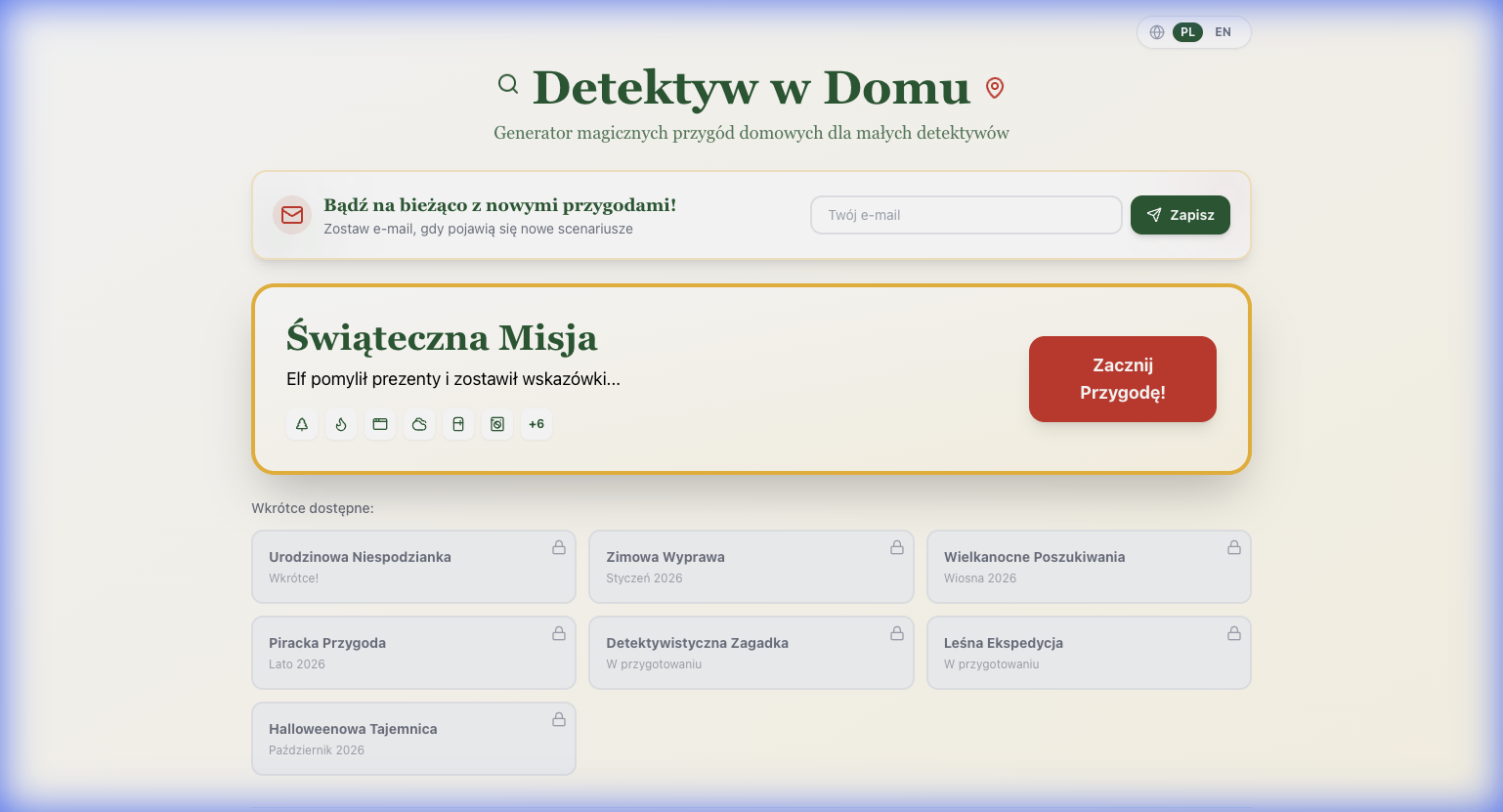Submit email with the Zapisz button
1503x812 pixels.
click(1180, 215)
